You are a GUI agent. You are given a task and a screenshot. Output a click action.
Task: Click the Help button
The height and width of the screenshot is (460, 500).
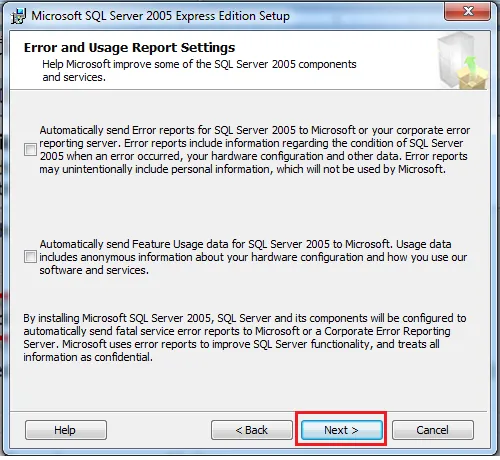[x=66, y=430]
